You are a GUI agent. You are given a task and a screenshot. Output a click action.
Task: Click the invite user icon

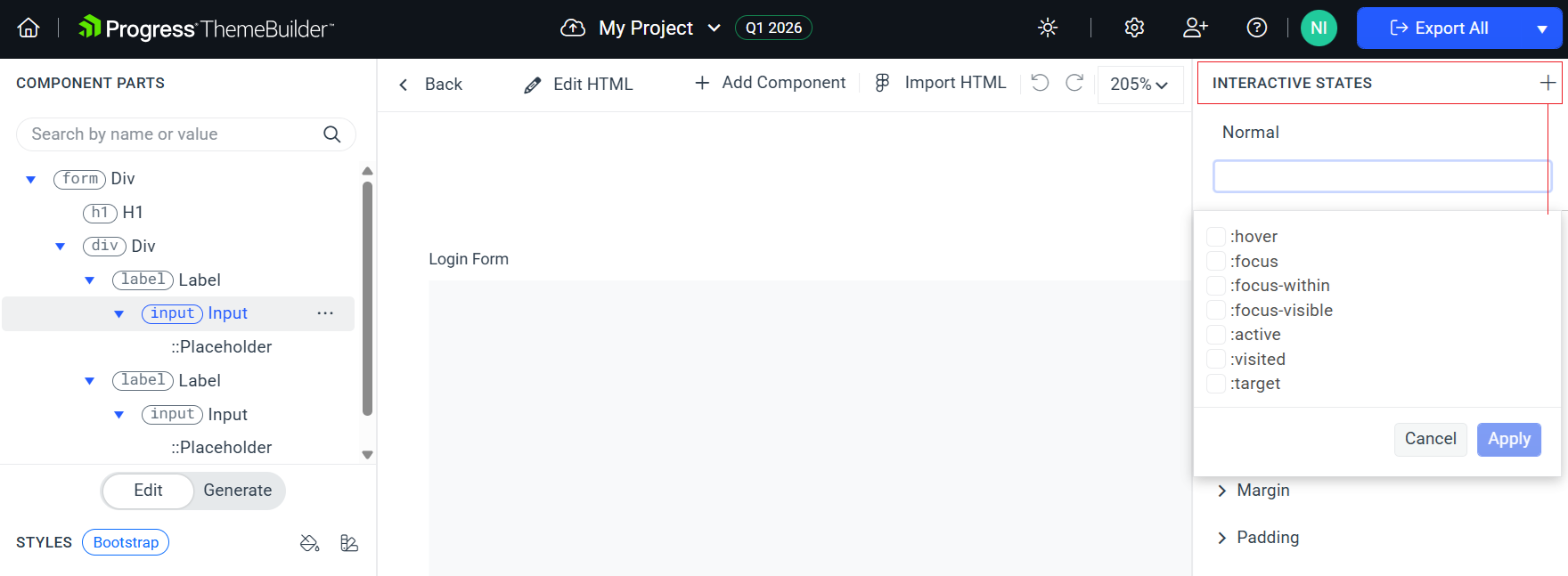[1195, 28]
